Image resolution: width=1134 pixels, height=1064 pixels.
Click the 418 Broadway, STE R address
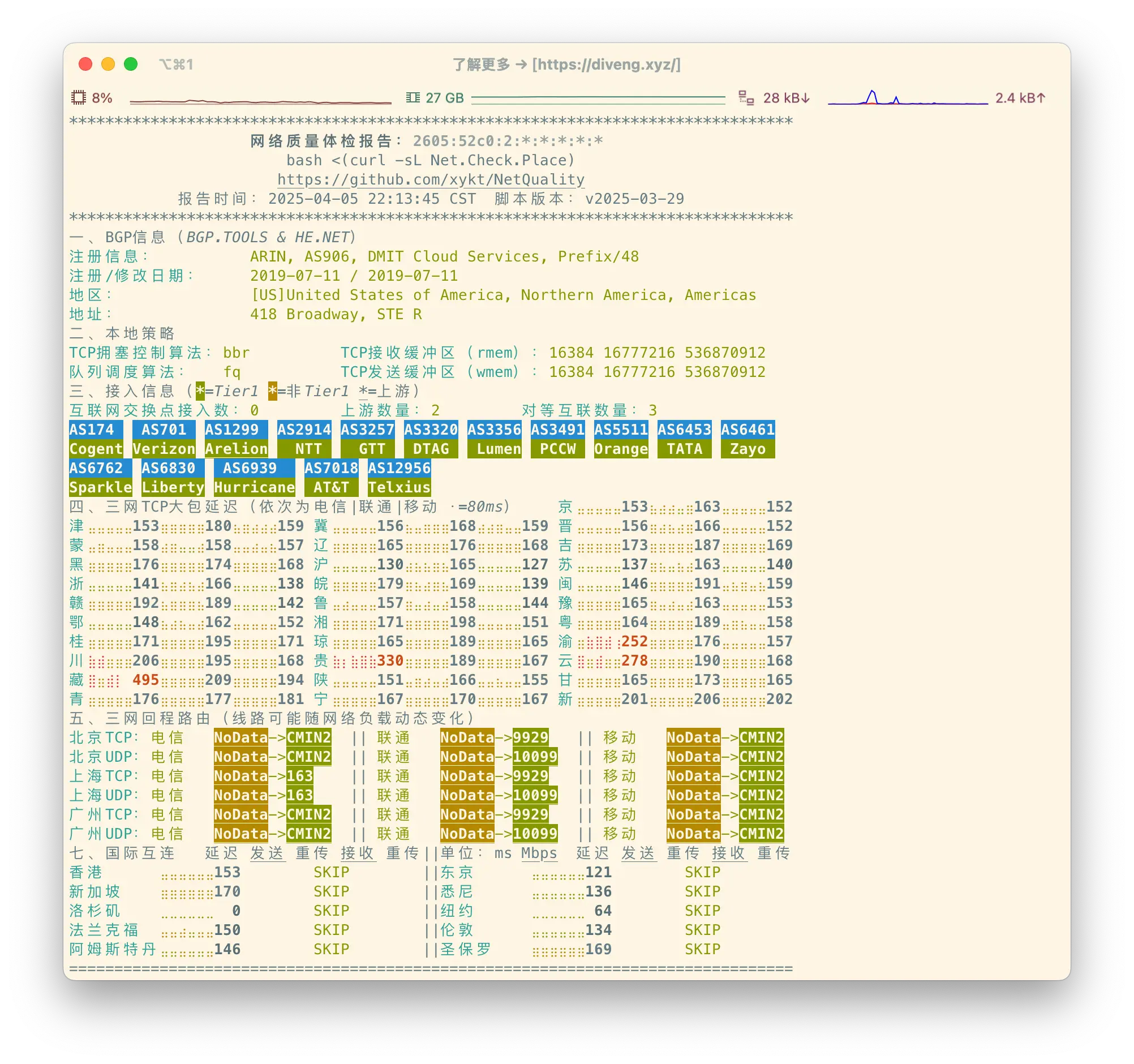coord(336,314)
